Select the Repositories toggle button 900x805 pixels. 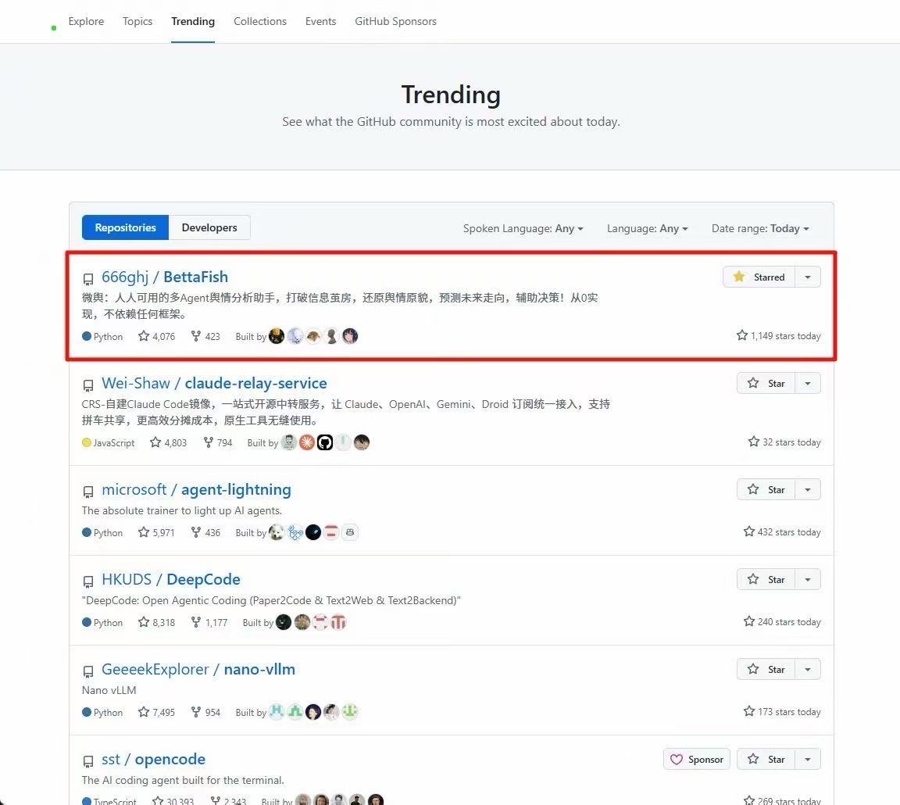(x=125, y=227)
